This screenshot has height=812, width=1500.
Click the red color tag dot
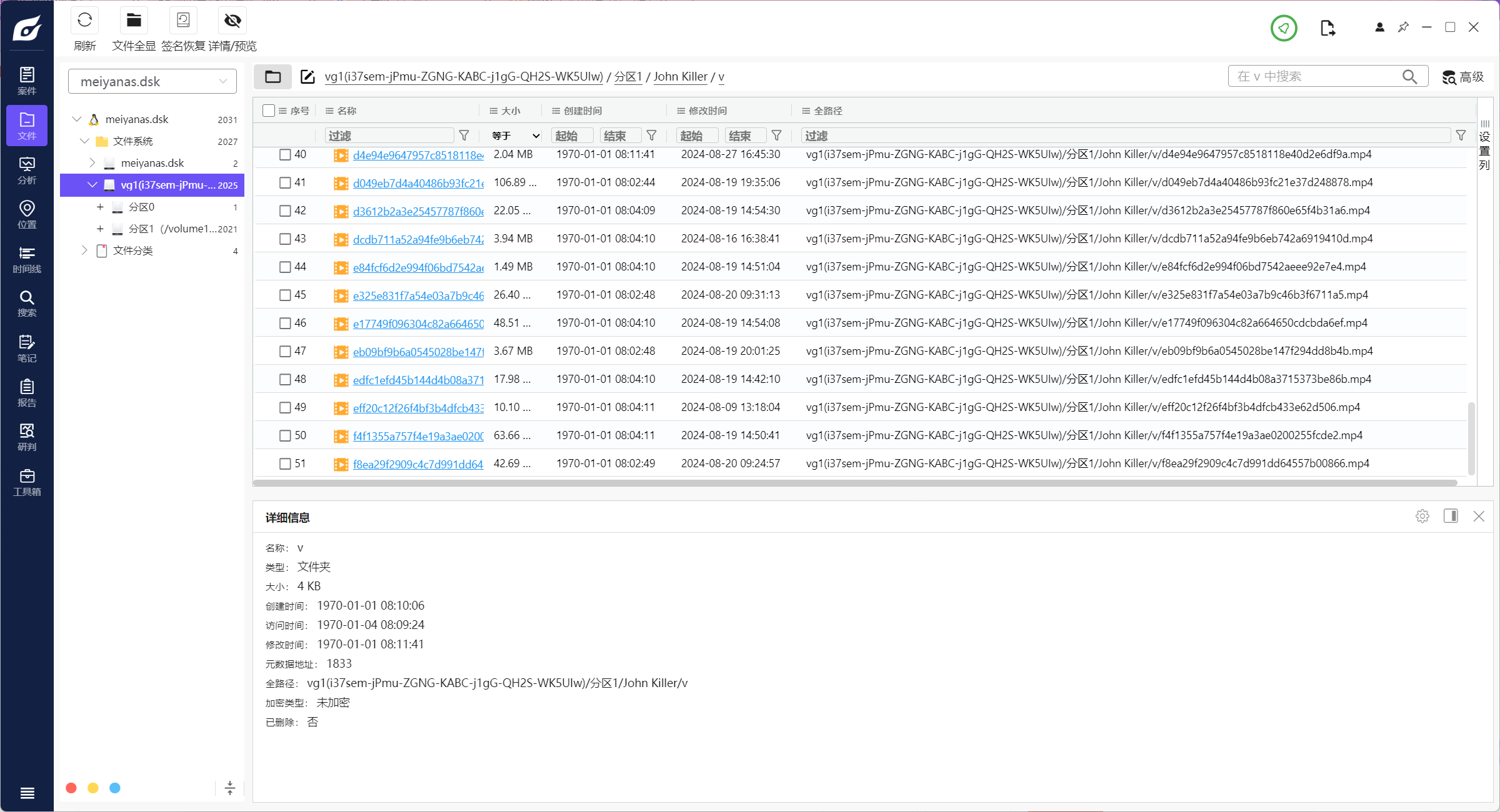[x=71, y=788]
